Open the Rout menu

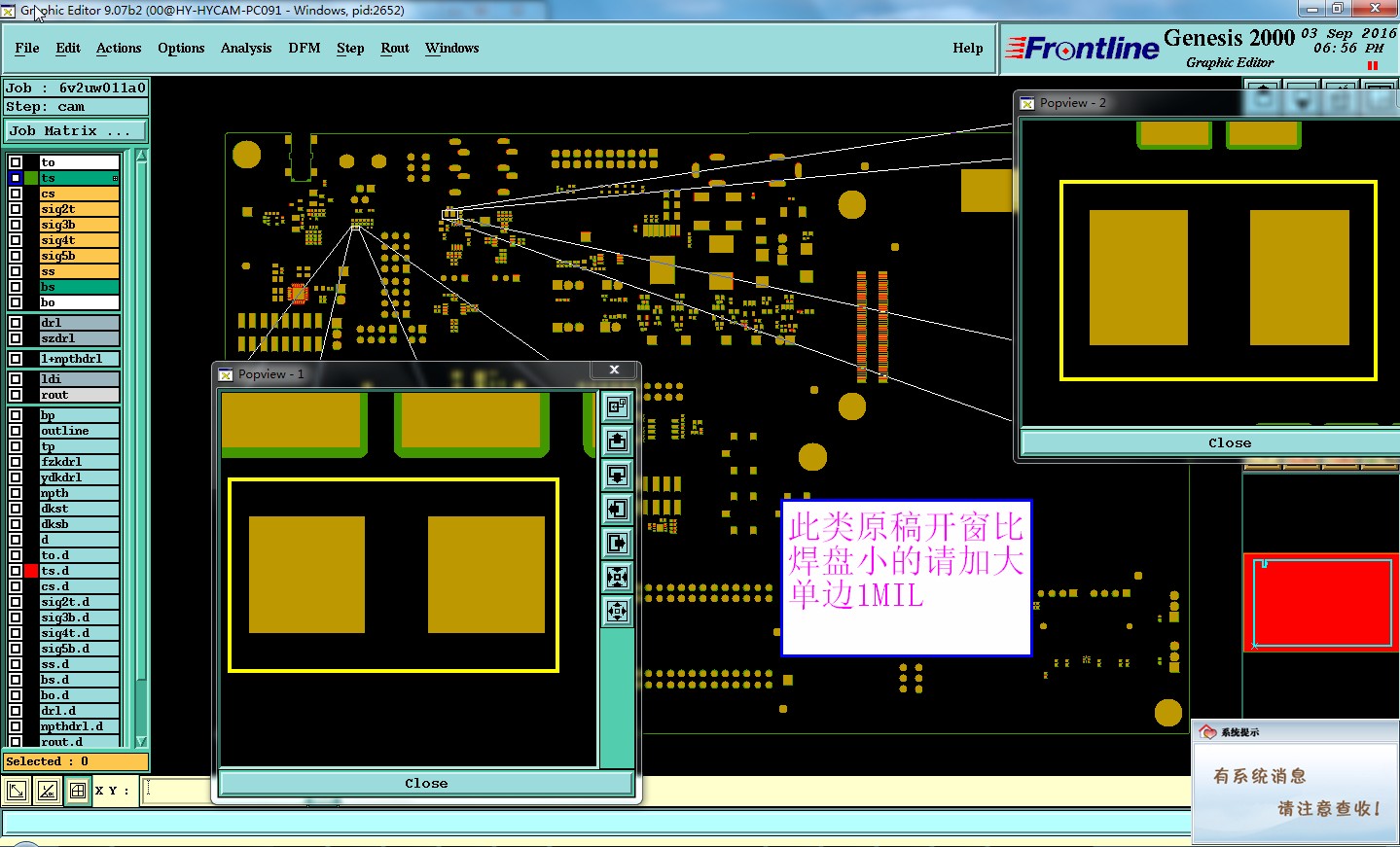pyautogui.click(x=395, y=48)
